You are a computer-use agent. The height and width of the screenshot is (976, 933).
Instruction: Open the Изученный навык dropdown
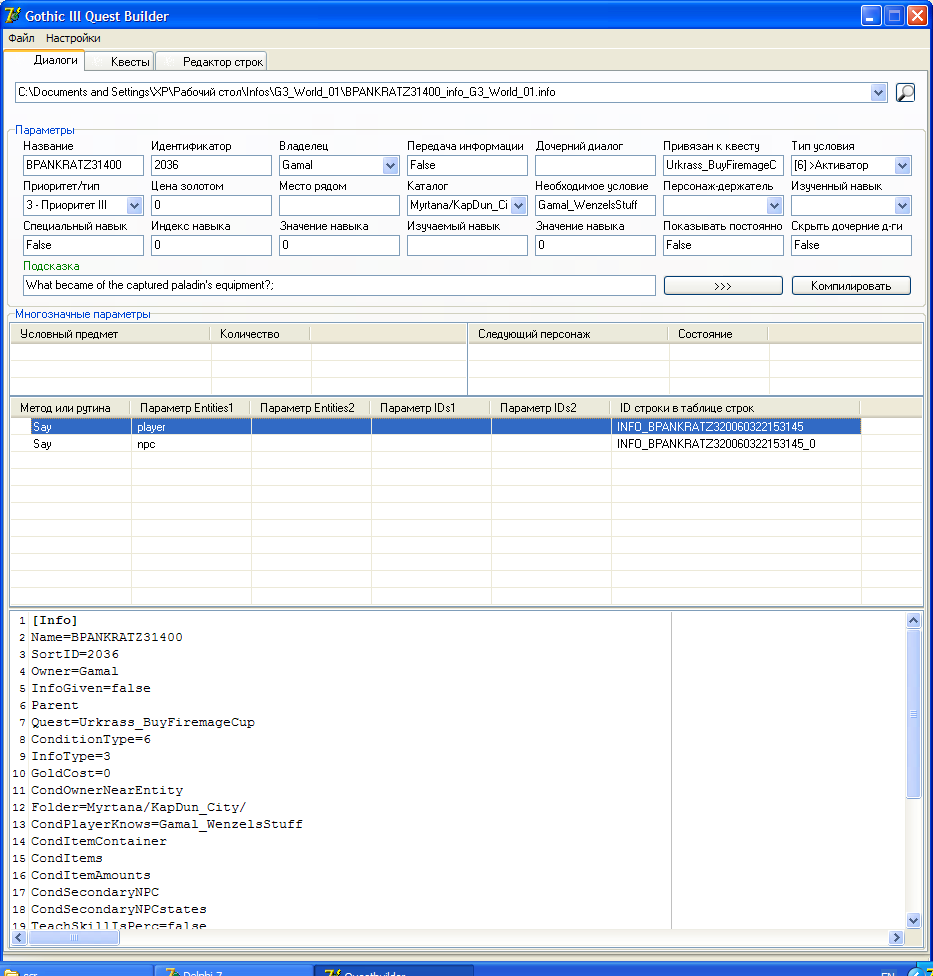902,205
